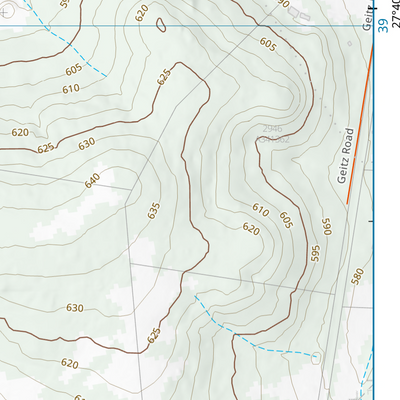Click the thick vertical blue map border line

(373, 200)
